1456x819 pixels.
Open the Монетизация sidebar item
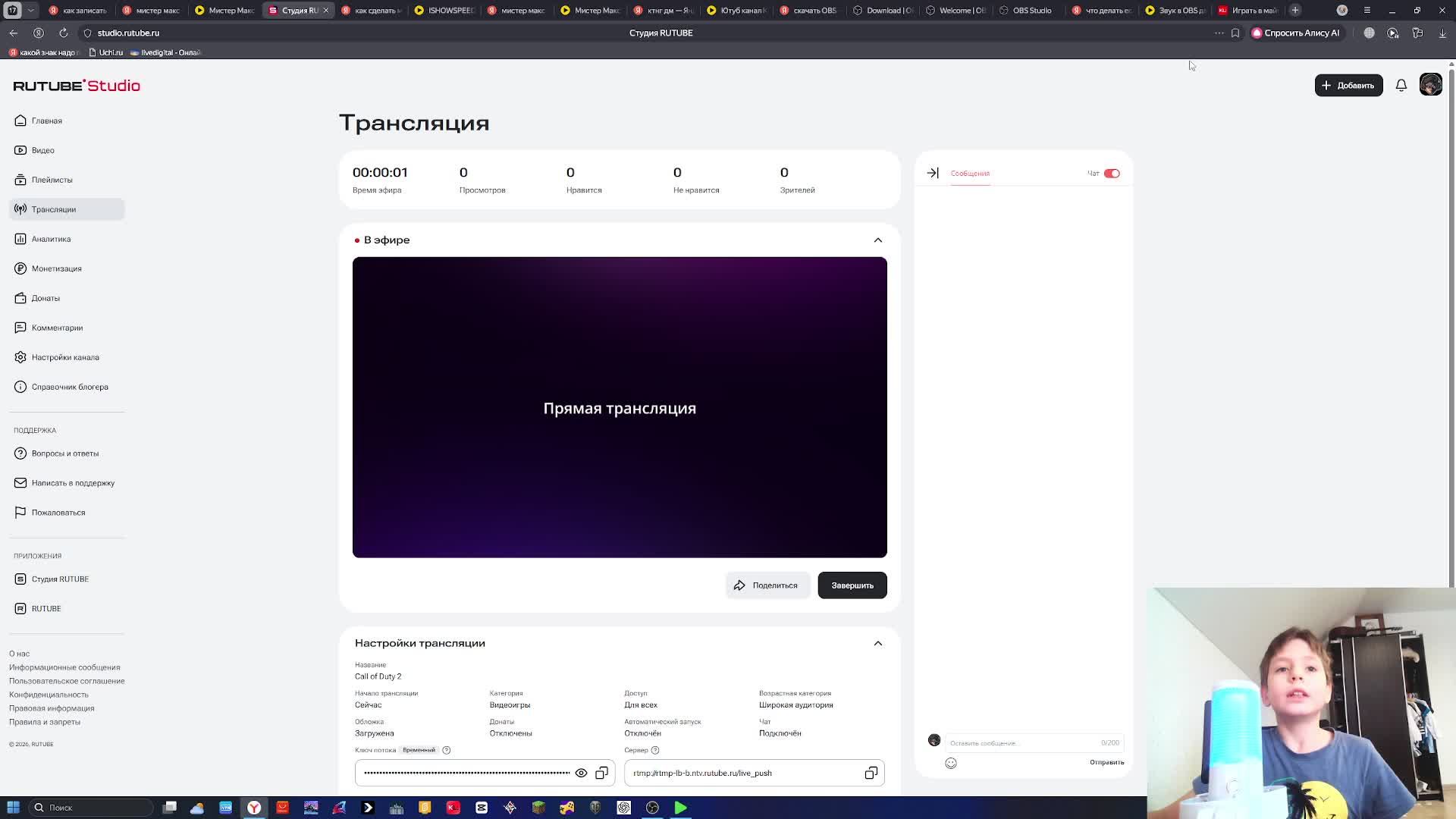(56, 268)
